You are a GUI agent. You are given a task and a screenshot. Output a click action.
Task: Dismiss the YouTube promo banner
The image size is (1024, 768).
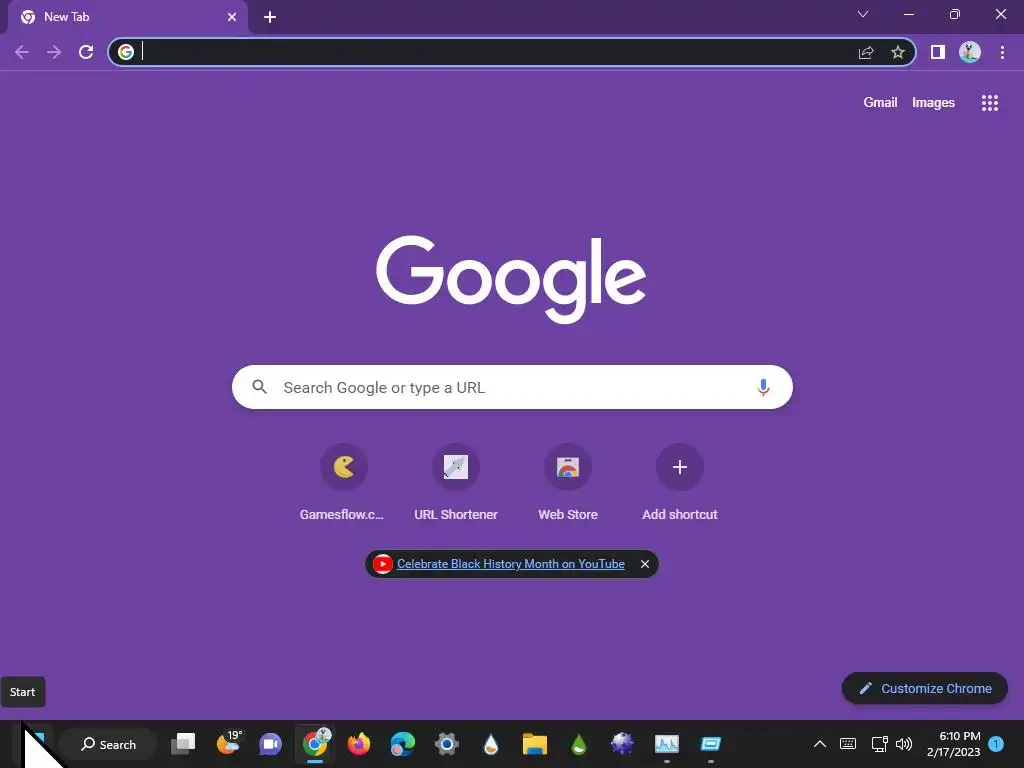[x=645, y=564]
